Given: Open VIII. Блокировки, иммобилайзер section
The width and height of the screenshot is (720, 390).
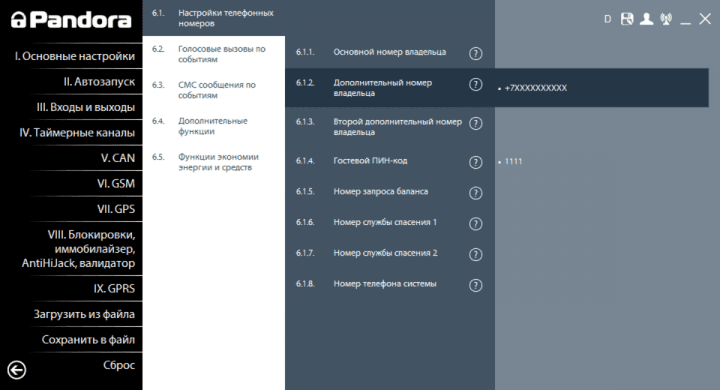Looking at the screenshot, I should pos(79,249).
